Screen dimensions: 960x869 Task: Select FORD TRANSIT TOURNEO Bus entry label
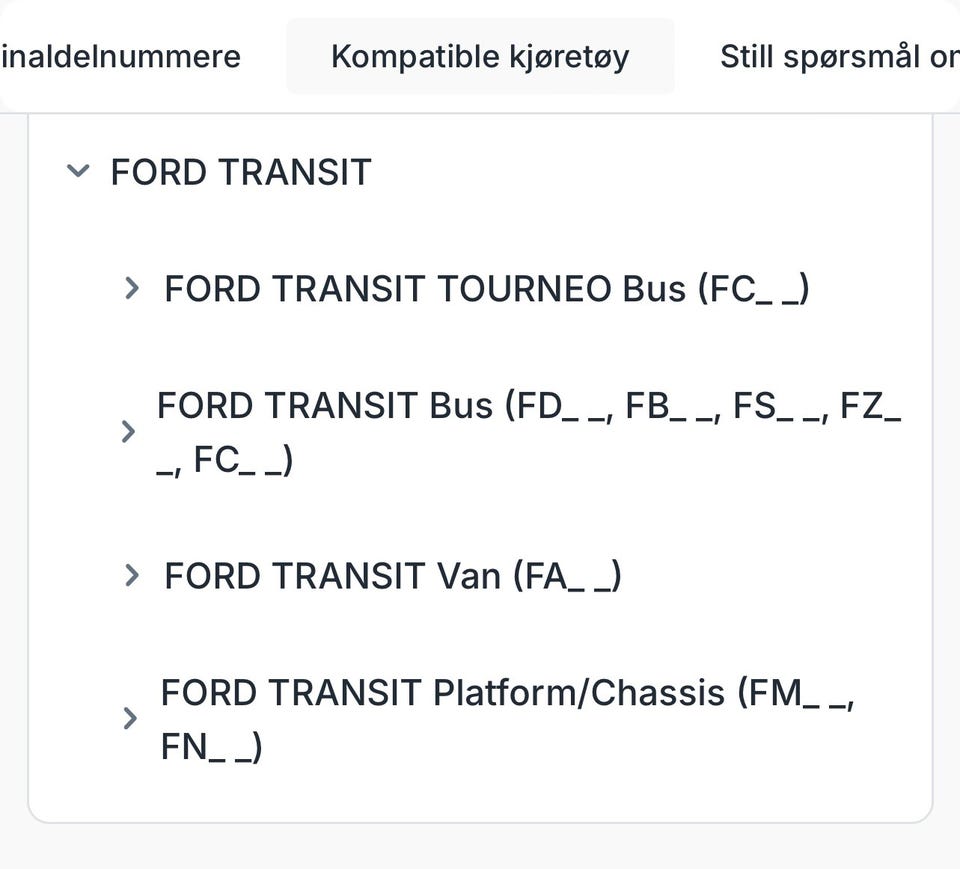pyautogui.click(x=486, y=289)
